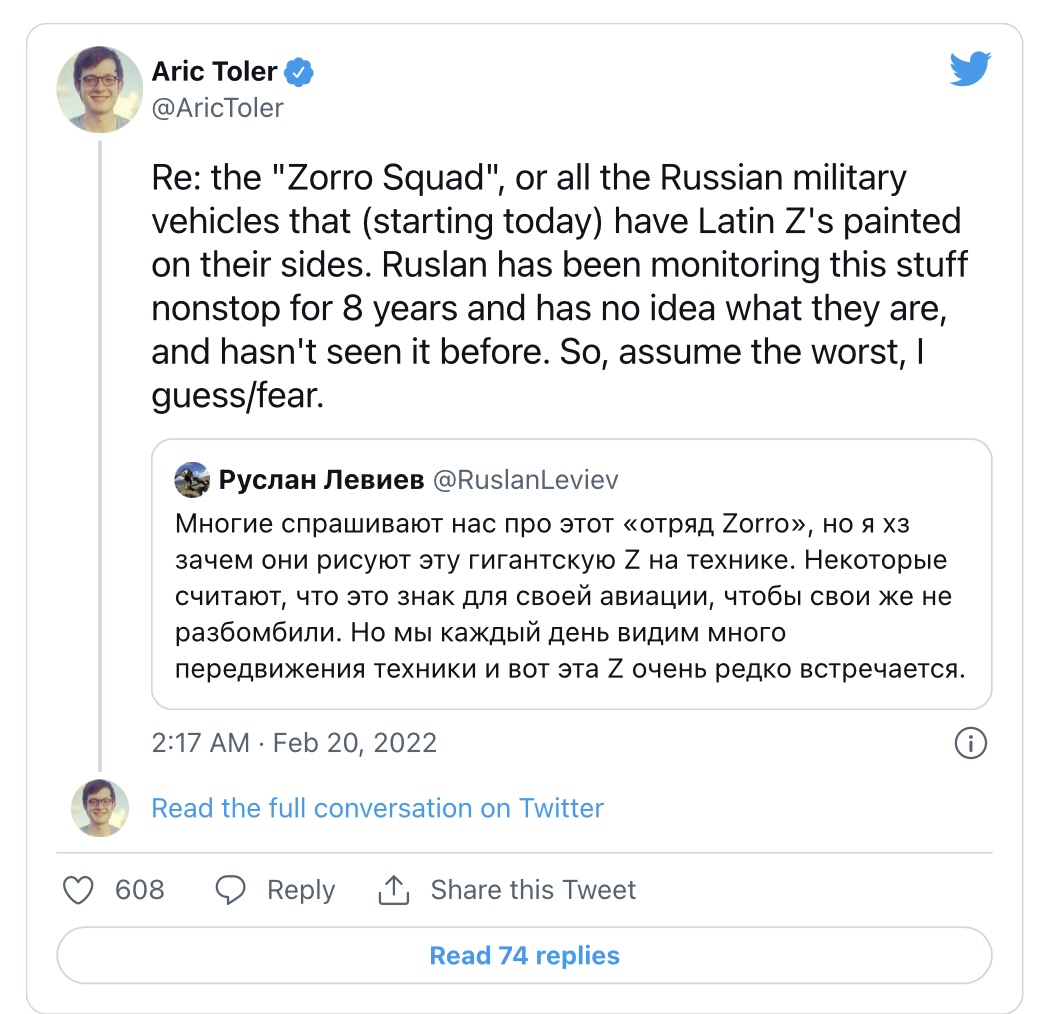This screenshot has height=1014, width=1041.
Task: Open the Aric Toler display name
Action: pos(213,73)
